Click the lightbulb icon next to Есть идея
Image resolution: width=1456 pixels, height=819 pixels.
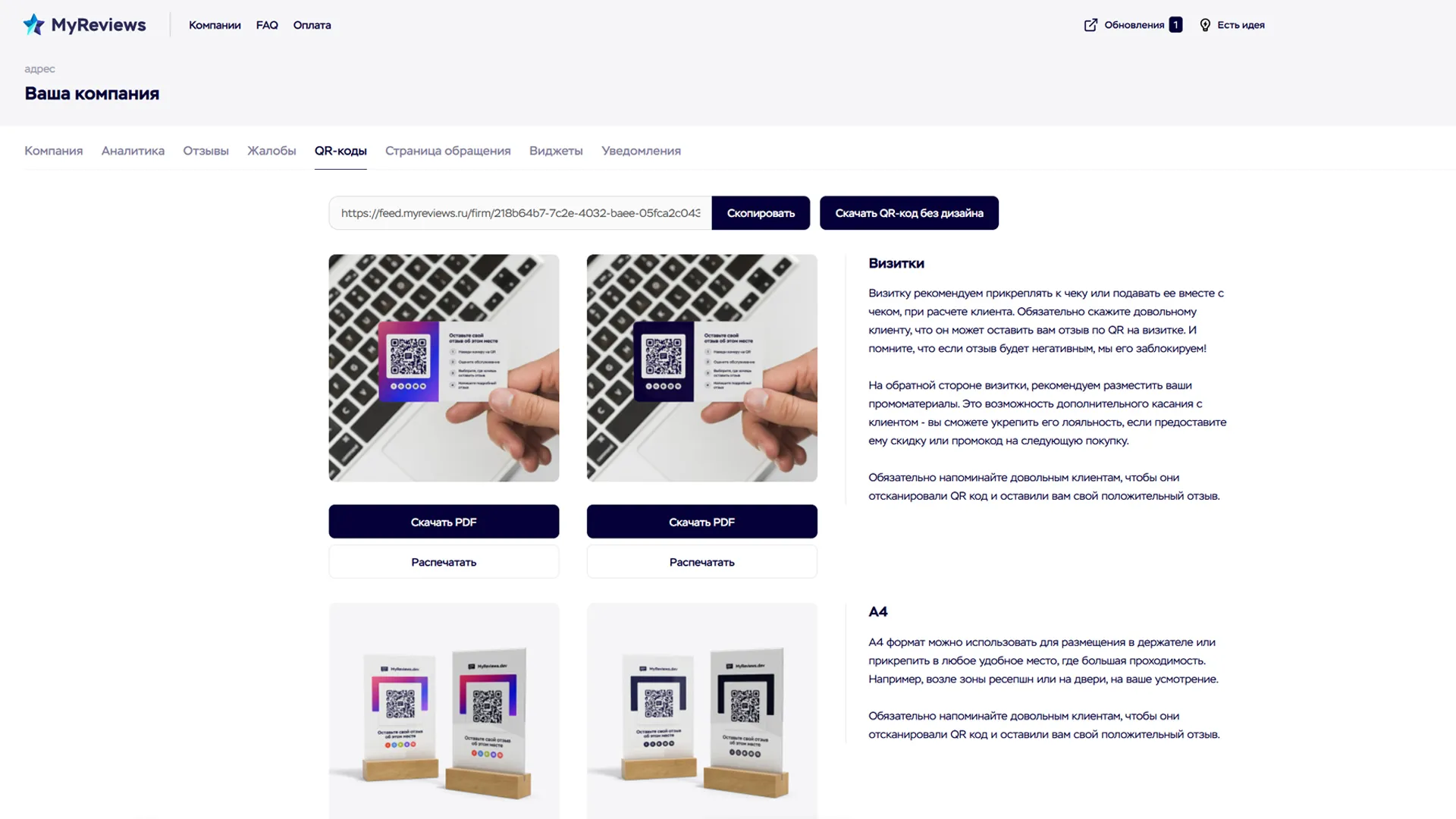tap(1205, 25)
